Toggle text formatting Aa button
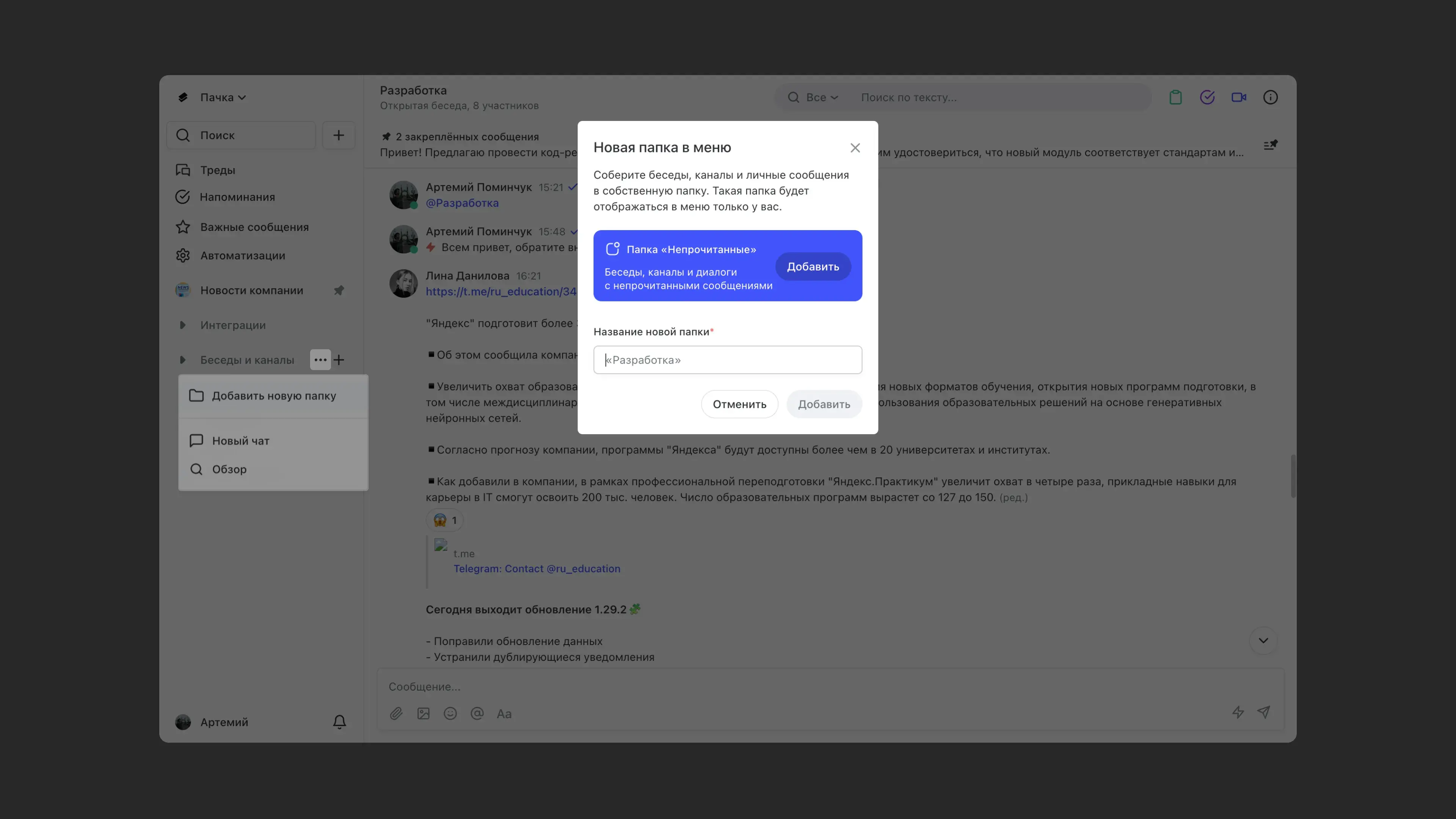 click(504, 714)
